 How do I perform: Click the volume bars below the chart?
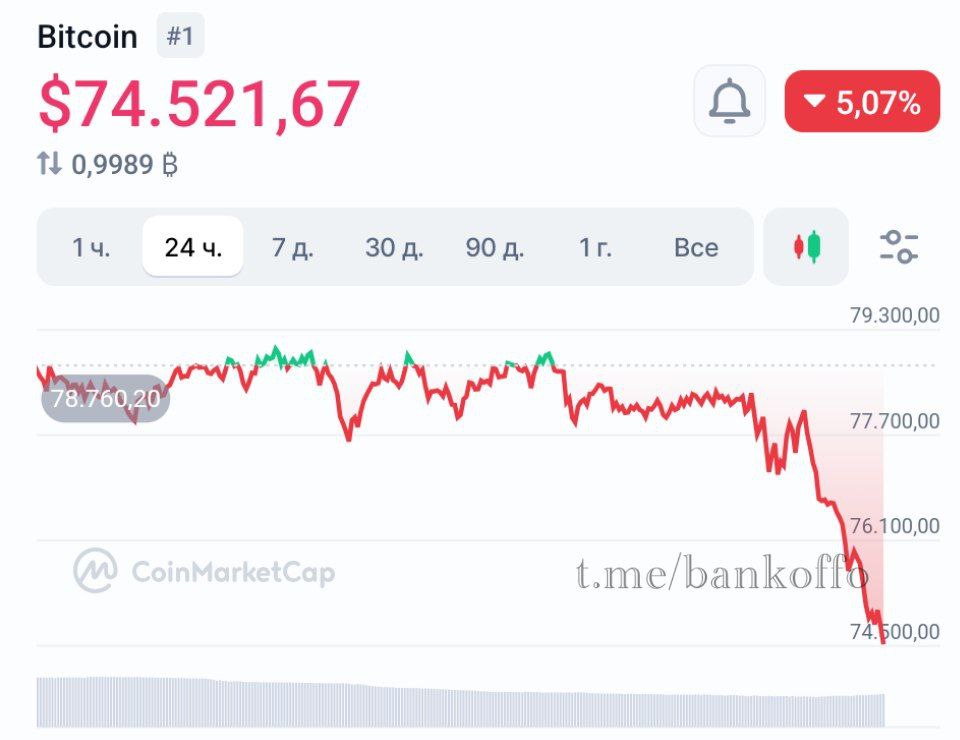tap(460, 702)
